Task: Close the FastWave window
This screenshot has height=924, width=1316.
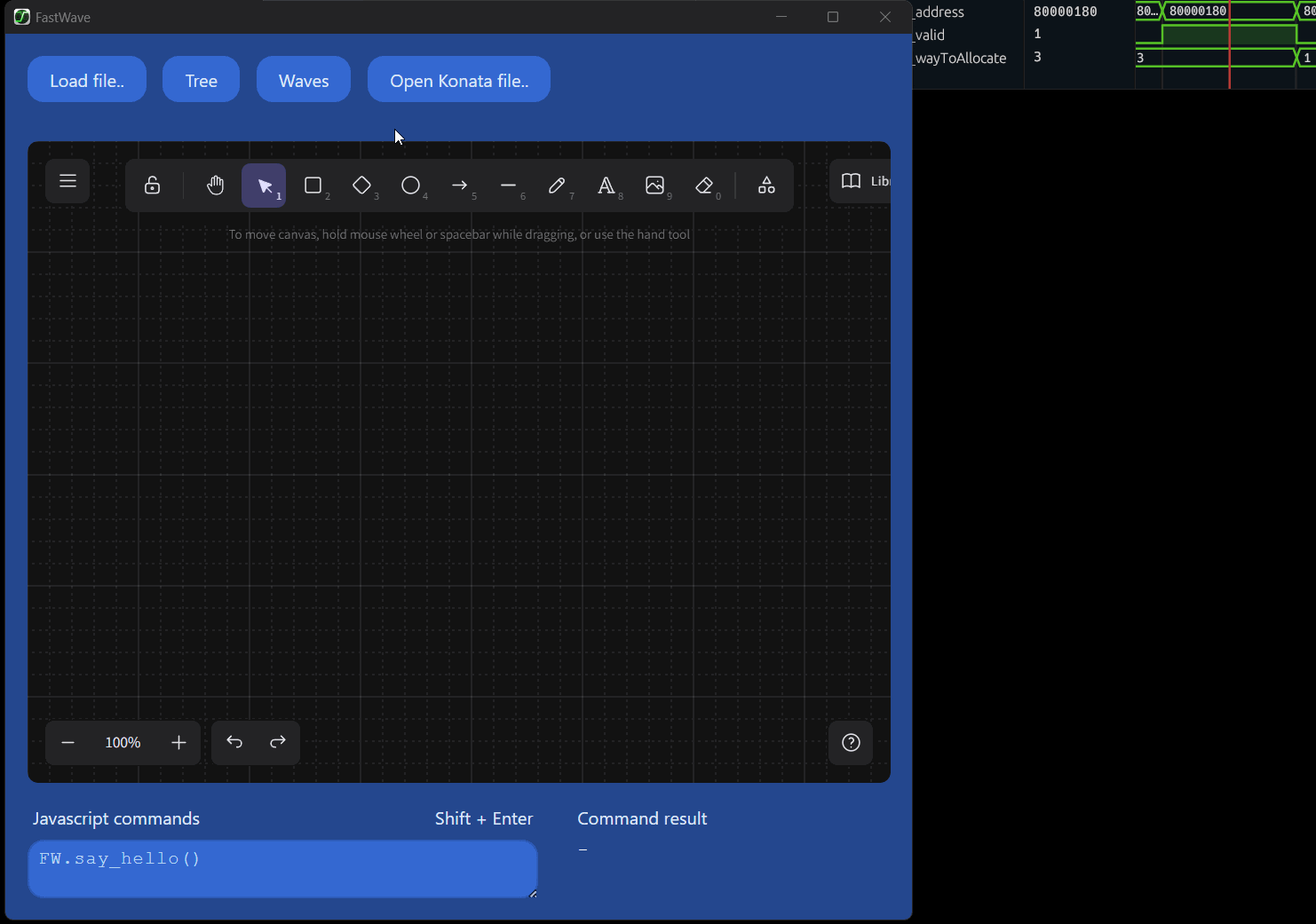Action: pos(885,17)
